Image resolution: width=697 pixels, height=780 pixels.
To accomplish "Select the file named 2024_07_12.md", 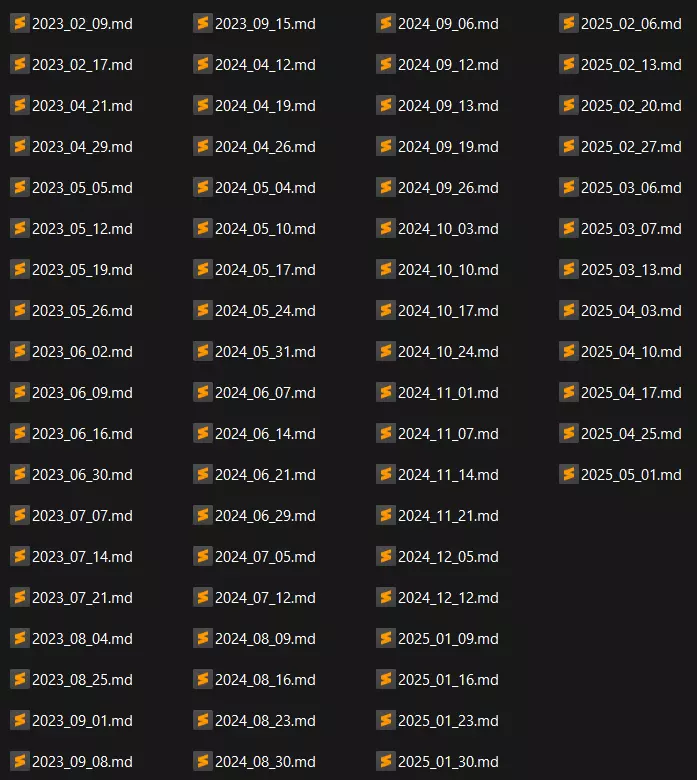I will tap(266, 597).
